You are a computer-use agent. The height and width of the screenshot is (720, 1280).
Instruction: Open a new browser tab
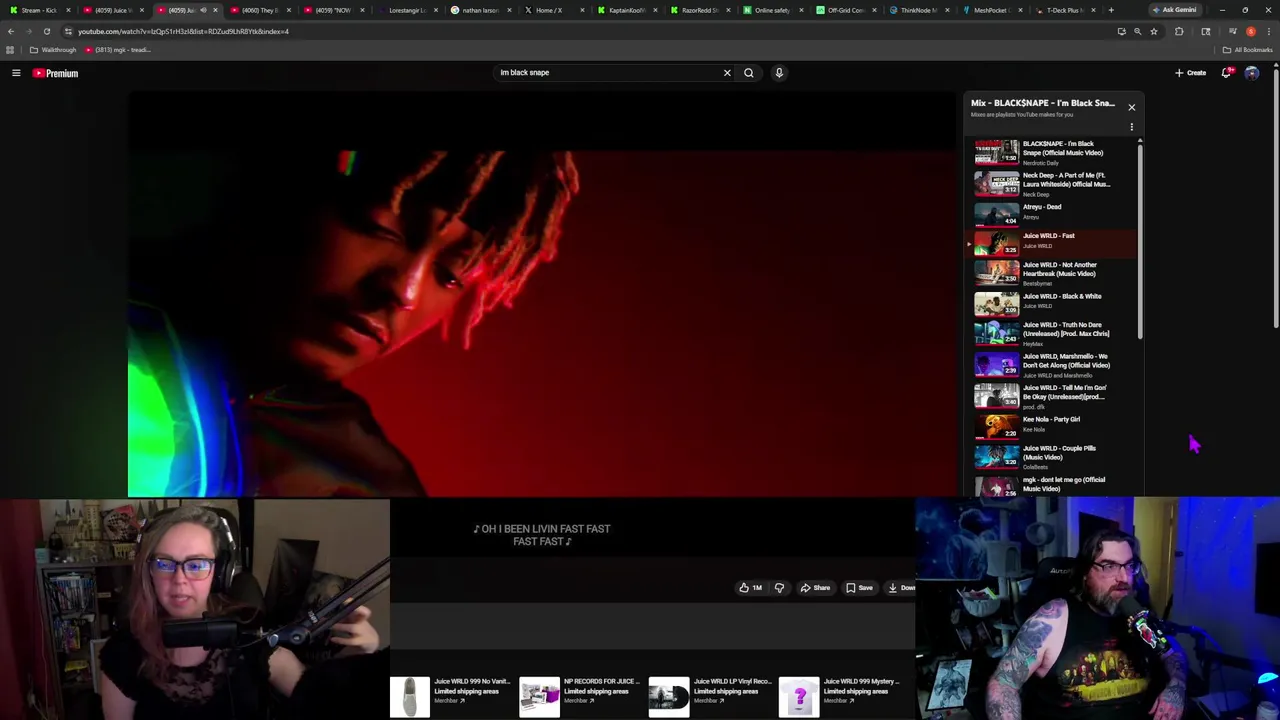coord(1111,10)
